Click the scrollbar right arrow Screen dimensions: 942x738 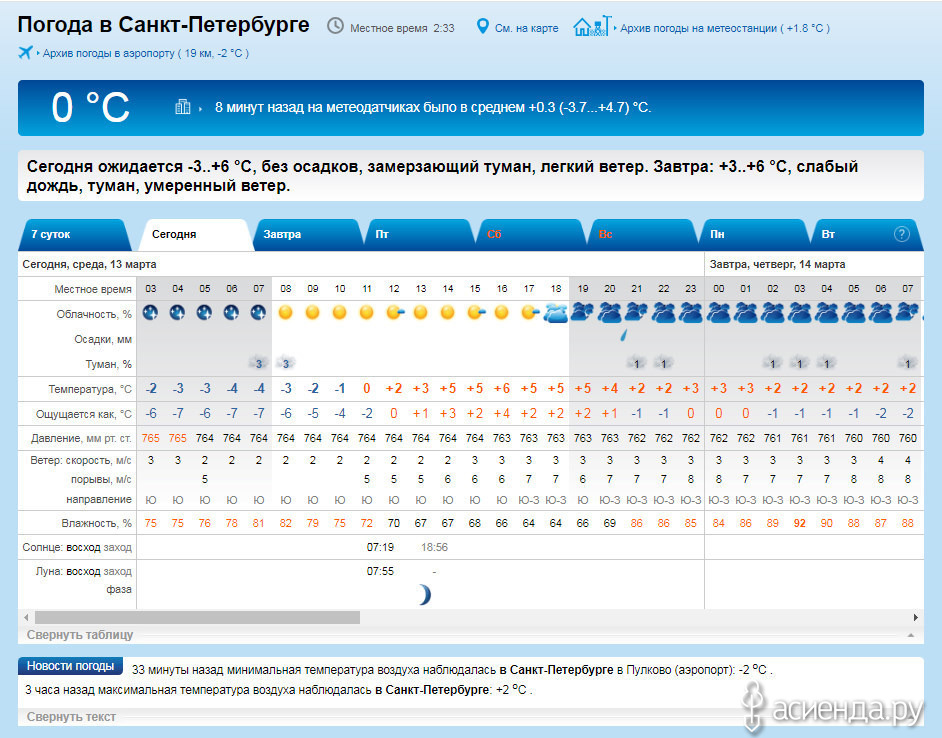(x=916, y=617)
